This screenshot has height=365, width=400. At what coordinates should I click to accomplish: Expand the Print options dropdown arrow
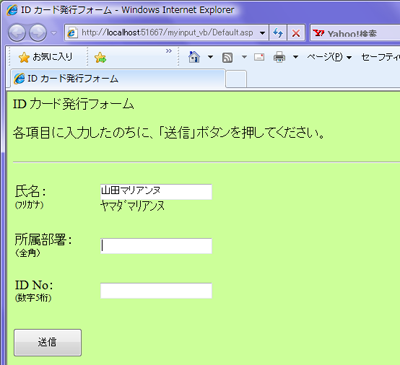point(295,57)
